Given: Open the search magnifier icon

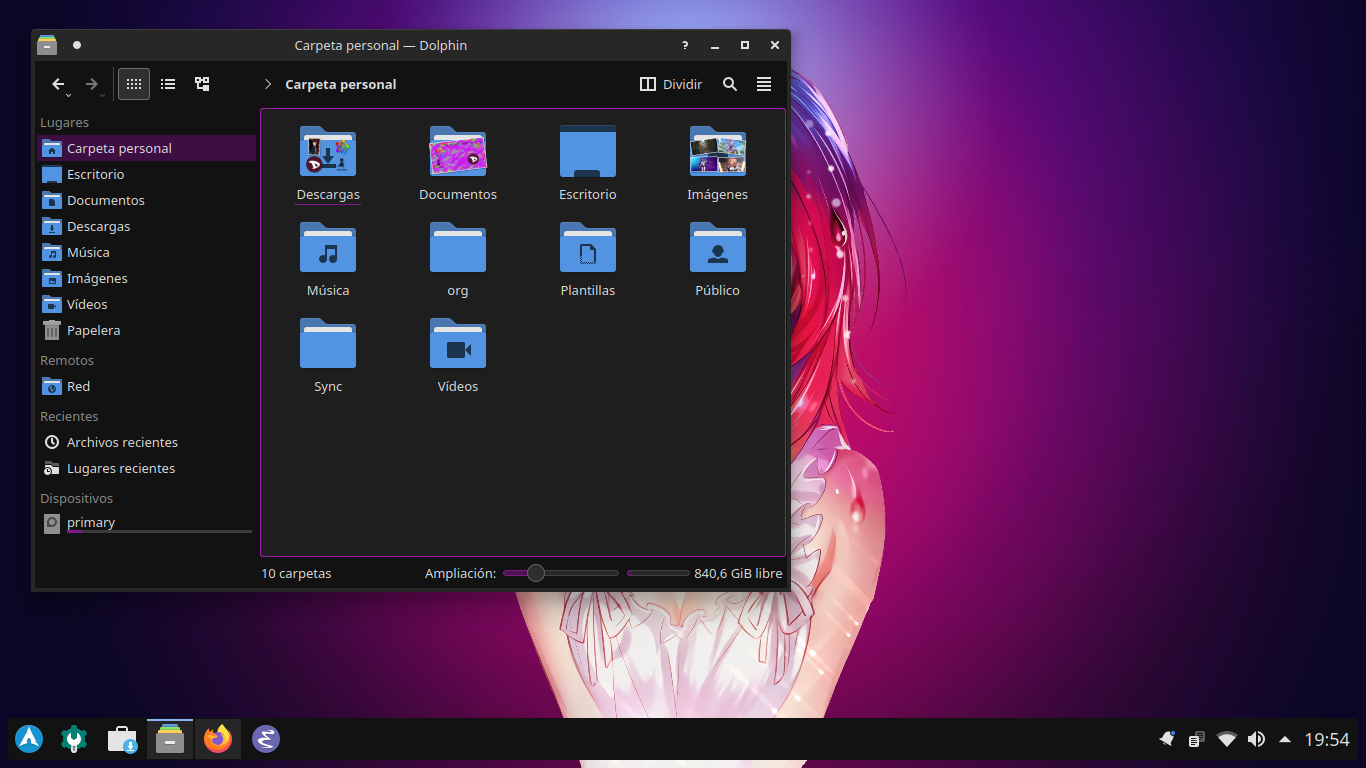Looking at the screenshot, I should (x=730, y=85).
